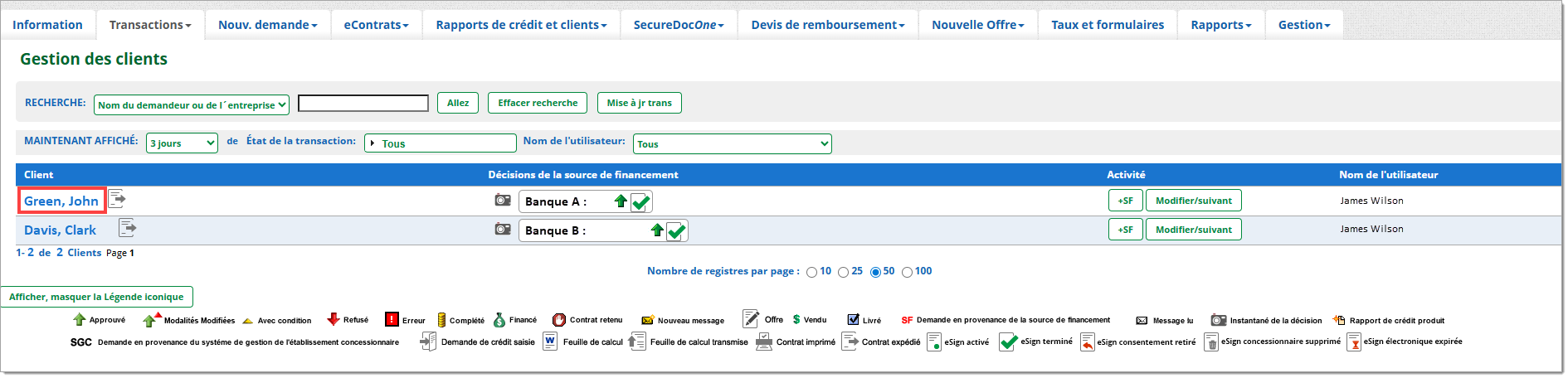The height and width of the screenshot is (378, 1568).
Task: Click the decision snapshot camera icon for Banque A
Action: coord(503,200)
